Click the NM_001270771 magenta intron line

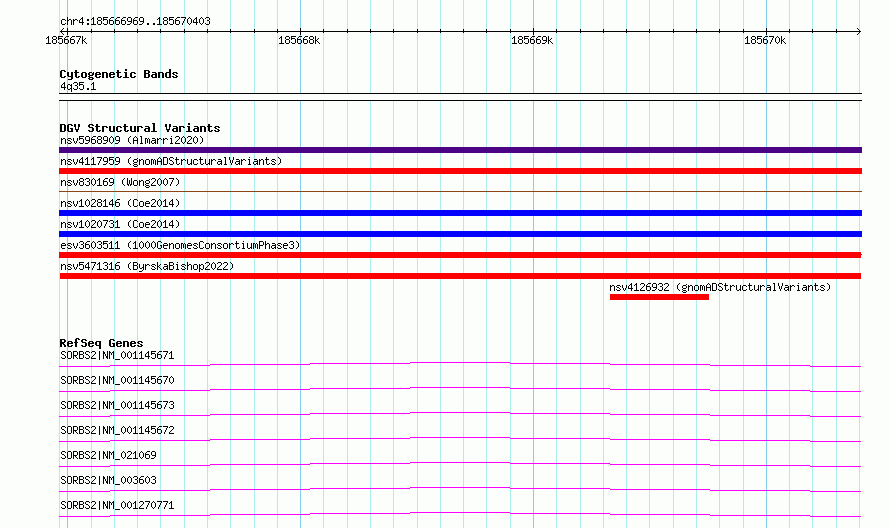[x=460, y=513]
